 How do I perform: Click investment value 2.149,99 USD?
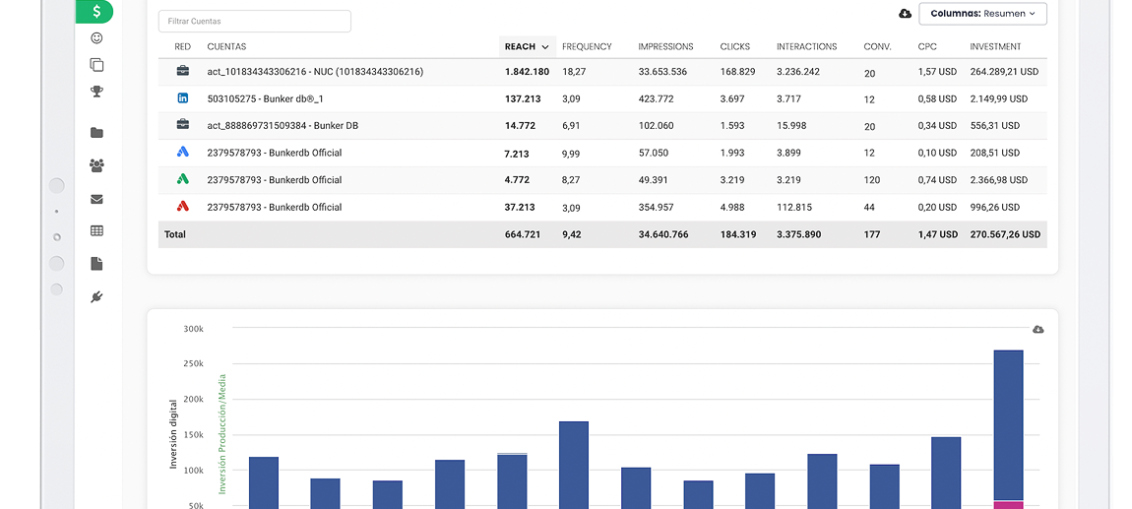tap(998, 98)
